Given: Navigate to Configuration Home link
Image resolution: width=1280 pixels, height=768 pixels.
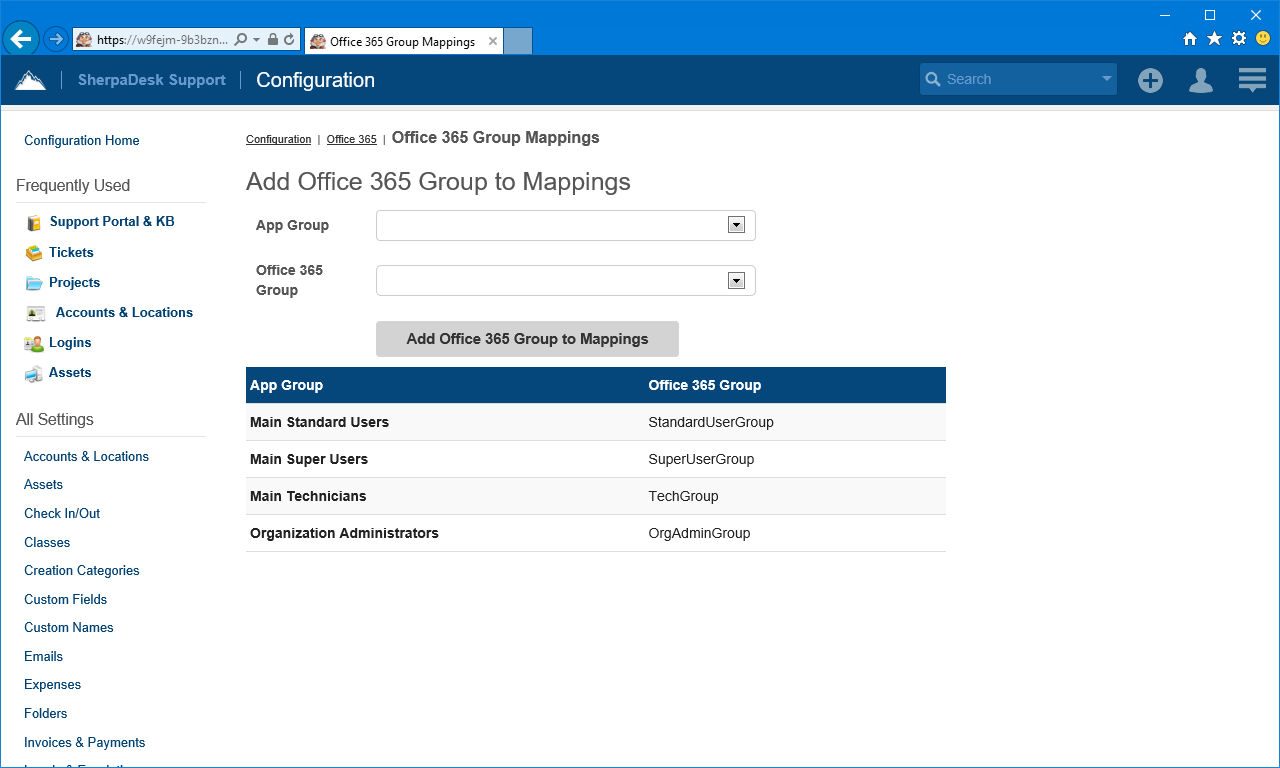Looking at the screenshot, I should (81, 140).
